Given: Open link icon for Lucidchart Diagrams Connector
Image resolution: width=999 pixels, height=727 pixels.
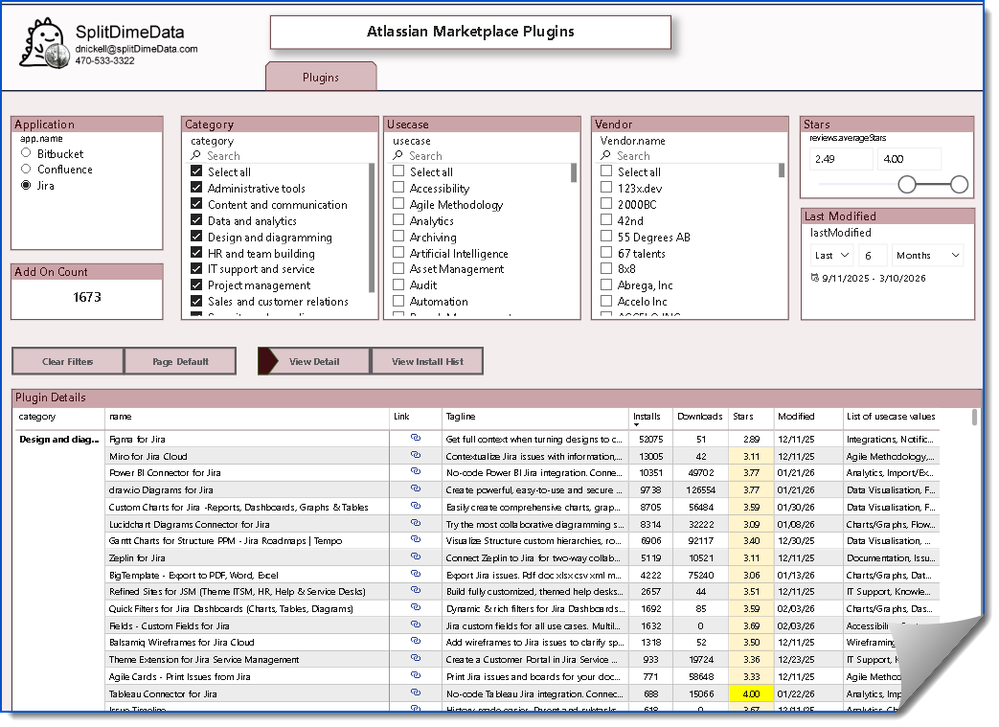Looking at the screenshot, I should (x=415, y=523).
